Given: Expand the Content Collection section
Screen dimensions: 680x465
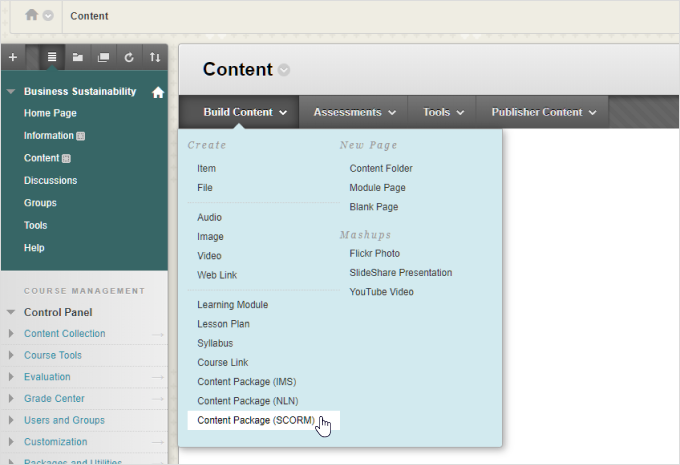Looking at the screenshot, I should (11, 334).
